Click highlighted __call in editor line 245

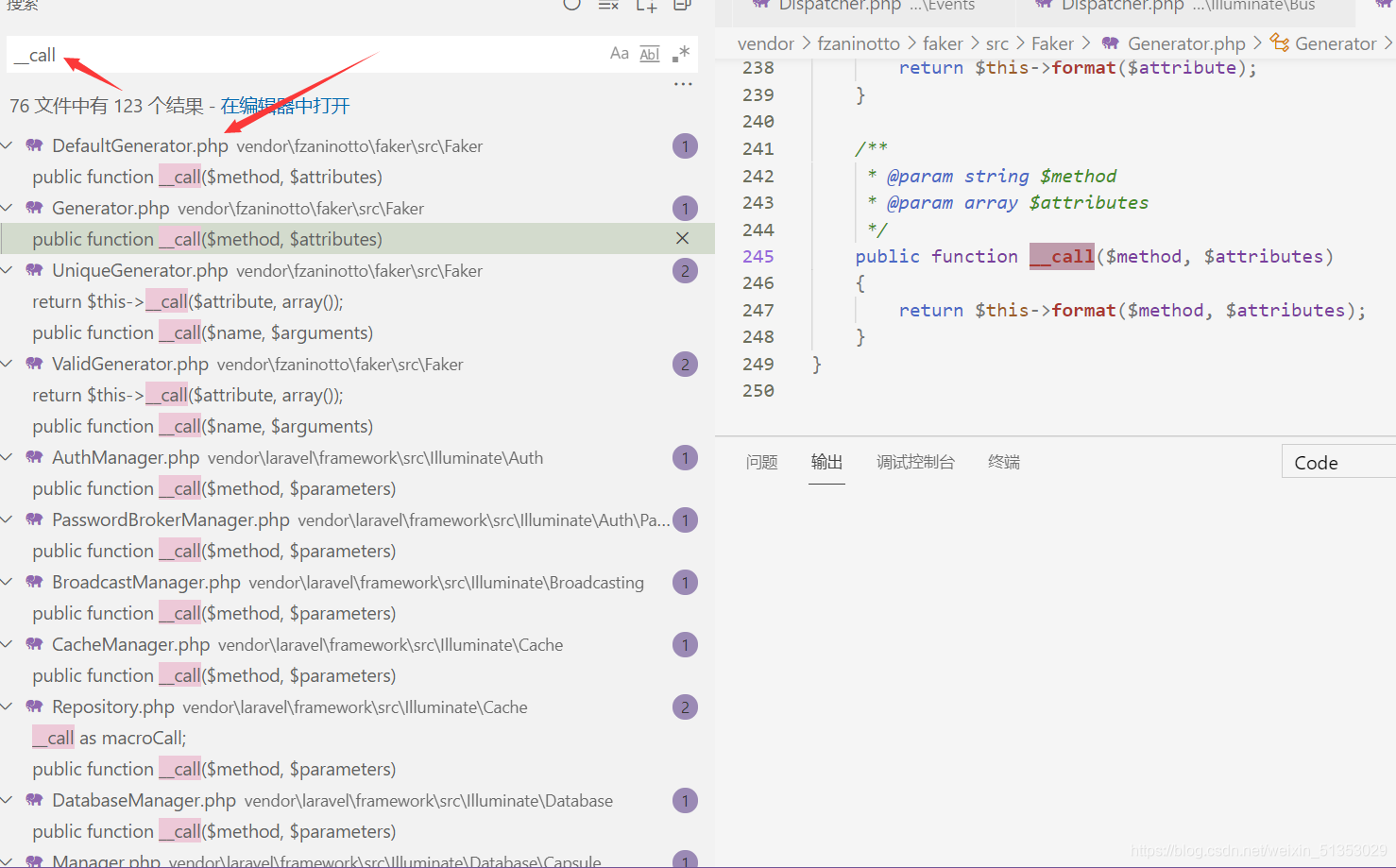pyautogui.click(x=1062, y=256)
